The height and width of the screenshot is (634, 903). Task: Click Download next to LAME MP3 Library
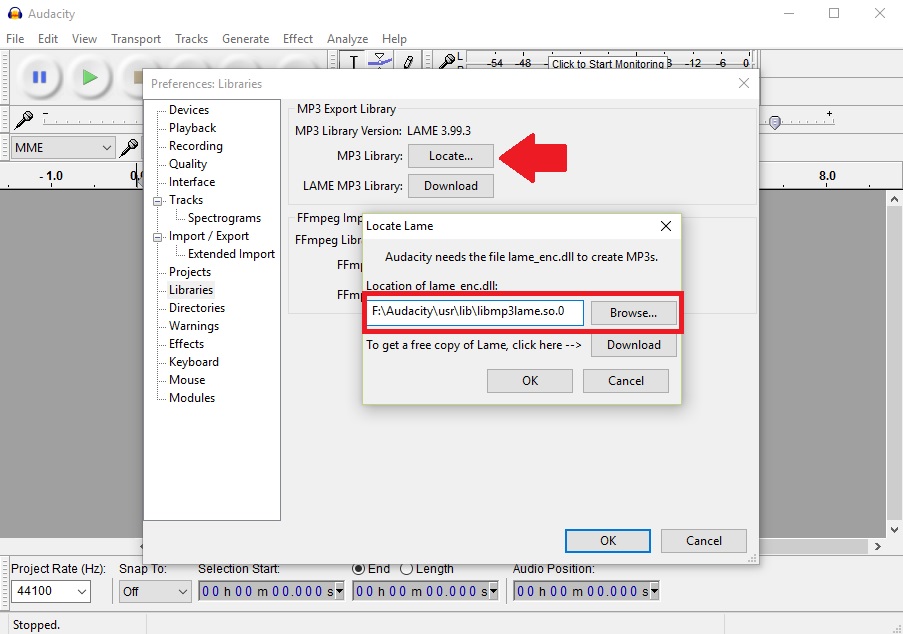click(x=451, y=186)
